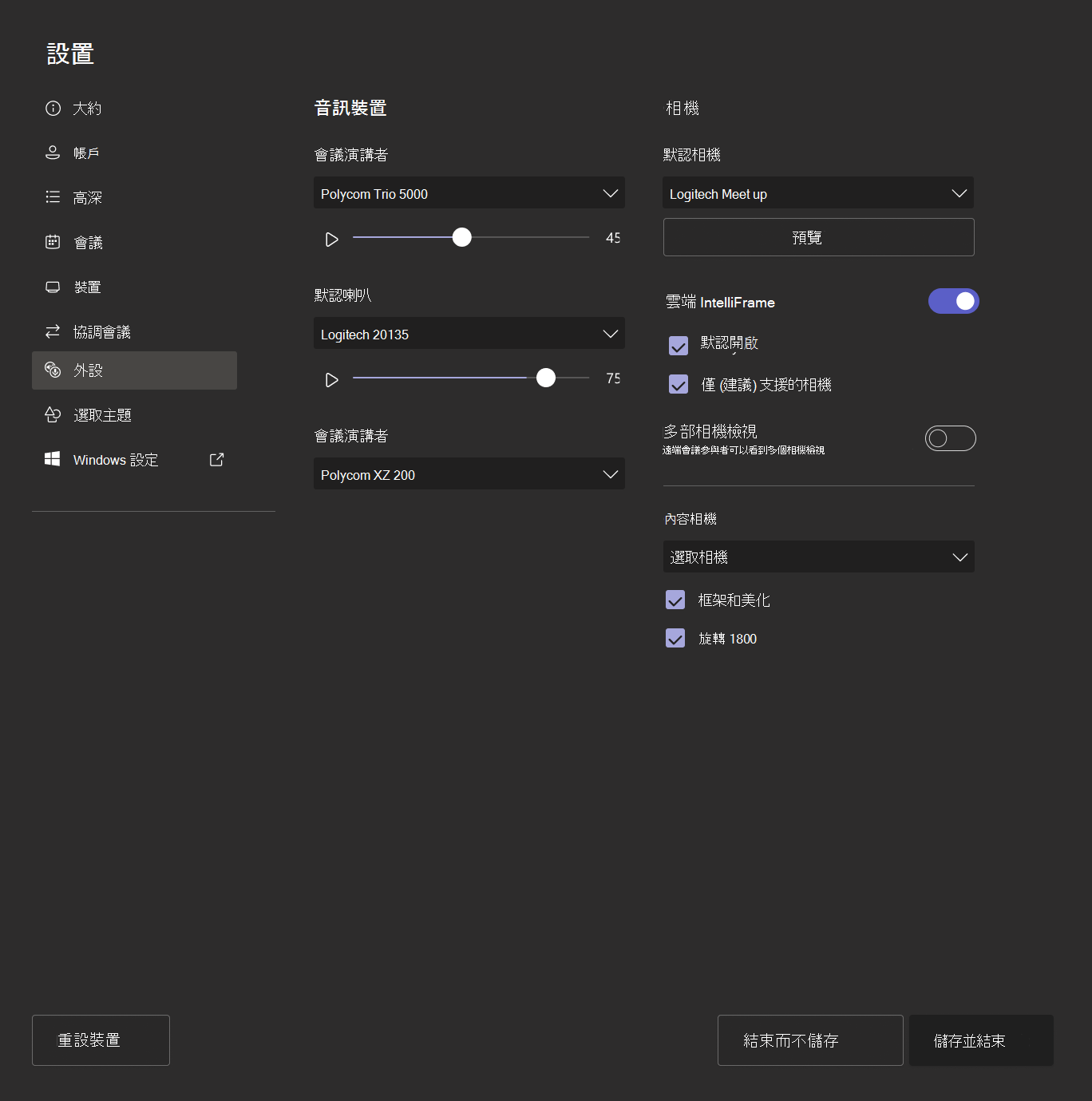1092x1101 pixels.
Task: Enable the 多部相機檢視 switch
Action: click(x=950, y=438)
